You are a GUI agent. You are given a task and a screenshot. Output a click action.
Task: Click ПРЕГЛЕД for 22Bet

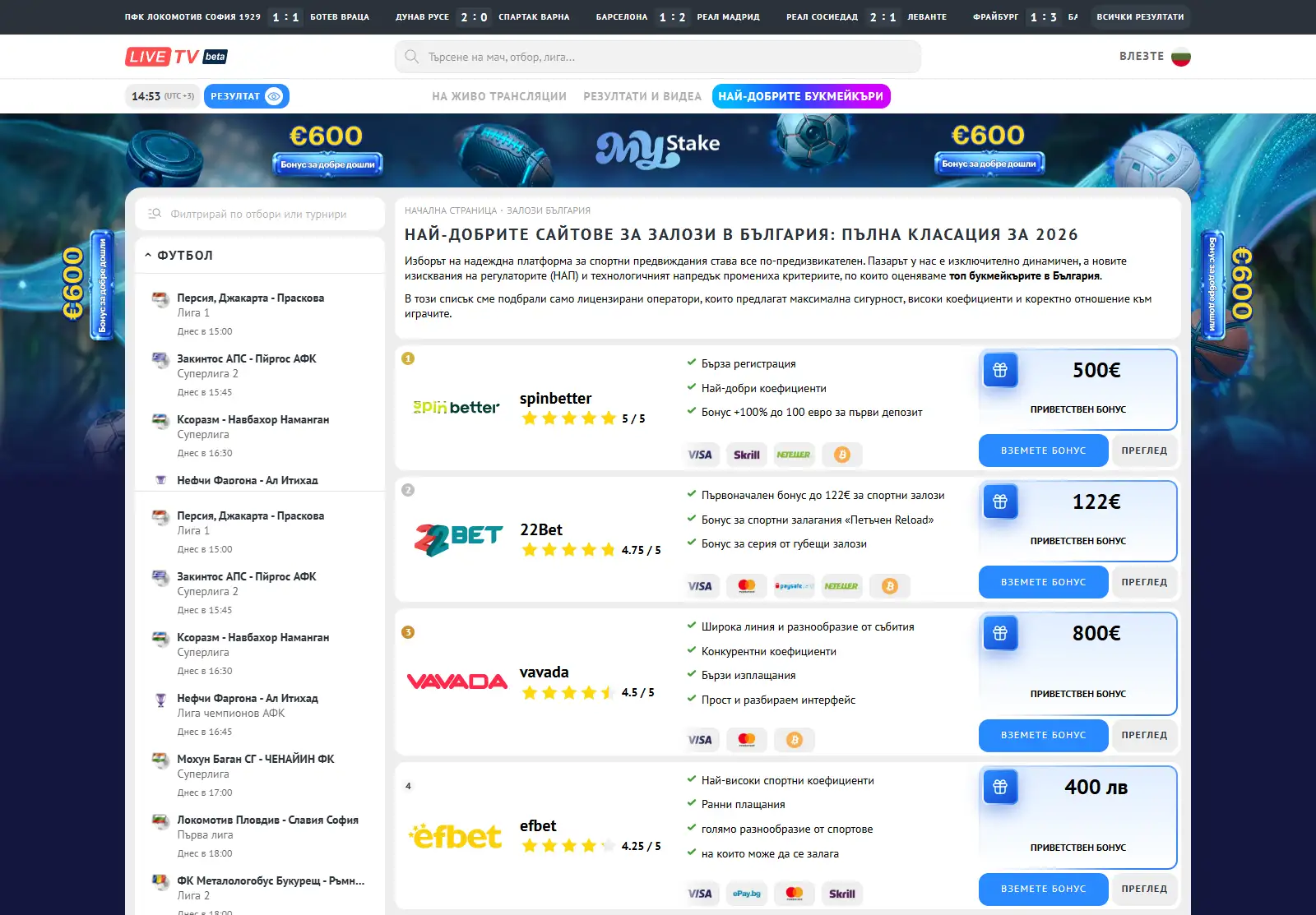(x=1144, y=582)
